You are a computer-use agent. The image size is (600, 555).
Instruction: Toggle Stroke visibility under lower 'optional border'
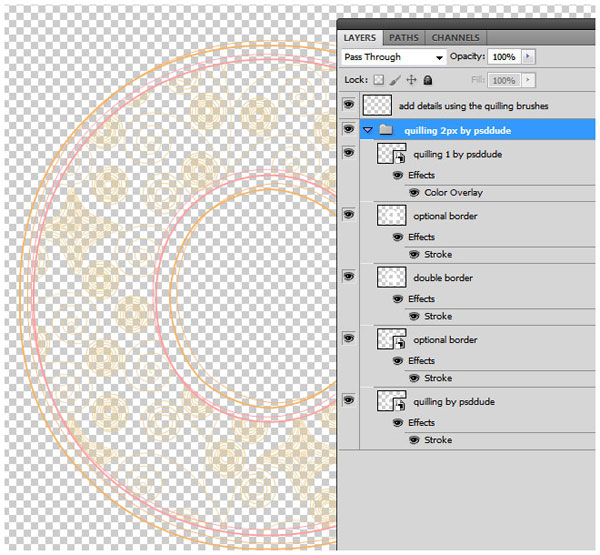pos(414,378)
